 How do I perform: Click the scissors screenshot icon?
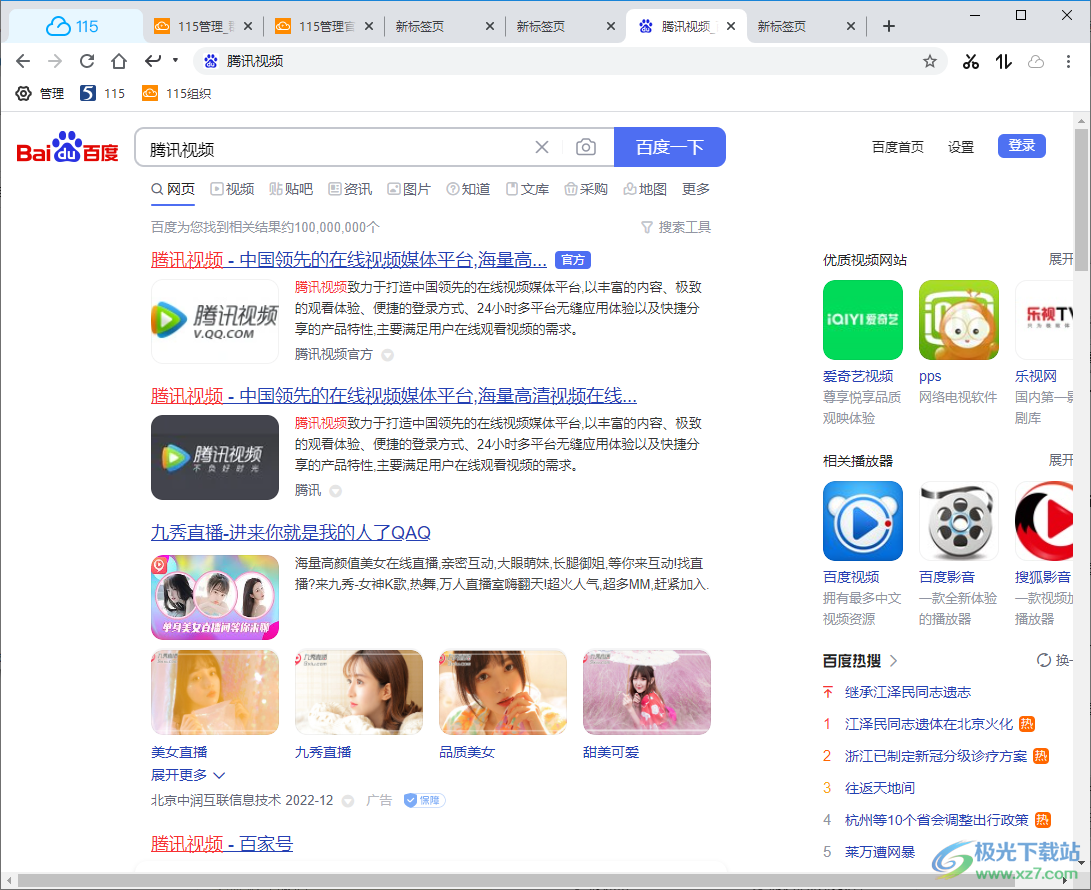tap(971, 62)
